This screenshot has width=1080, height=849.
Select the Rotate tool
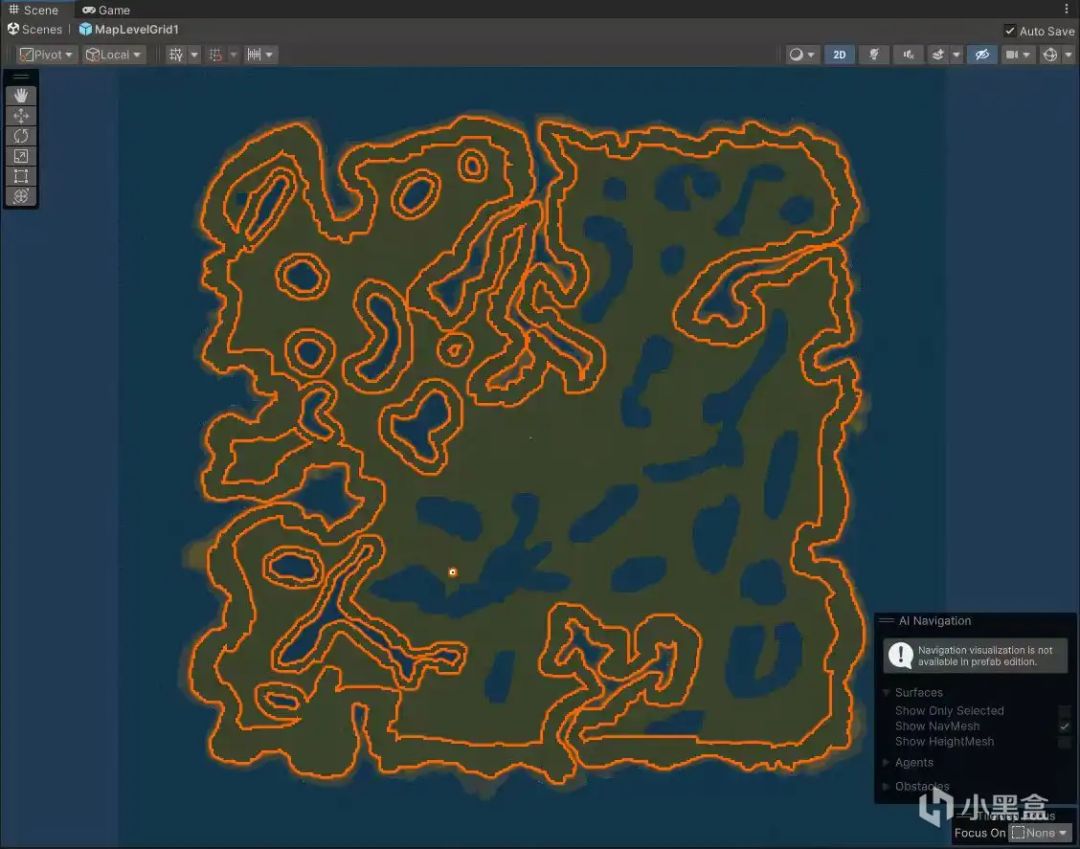[x=21, y=136]
